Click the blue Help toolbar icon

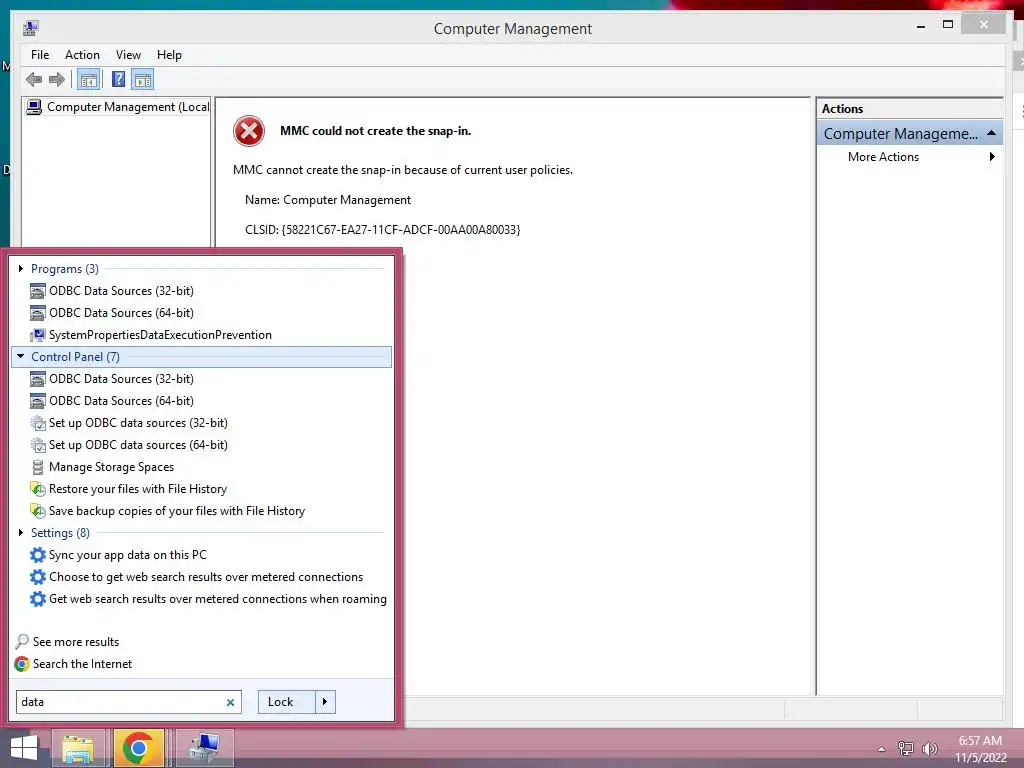(x=118, y=80)
